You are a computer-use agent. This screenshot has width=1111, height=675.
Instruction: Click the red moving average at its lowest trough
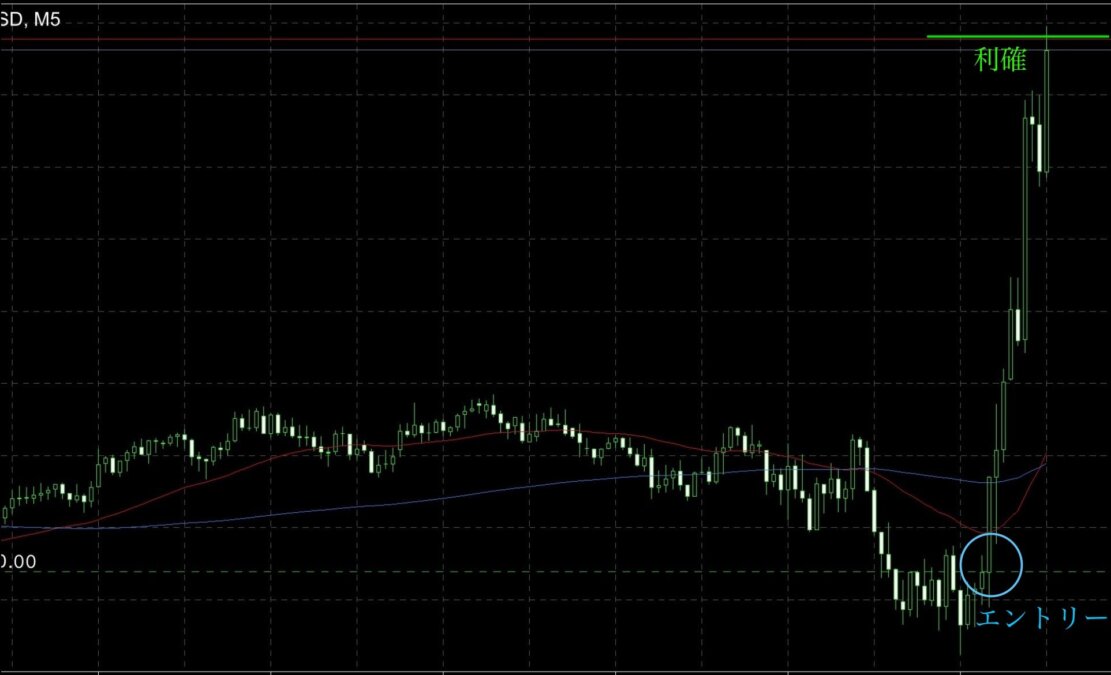(985, 531)
